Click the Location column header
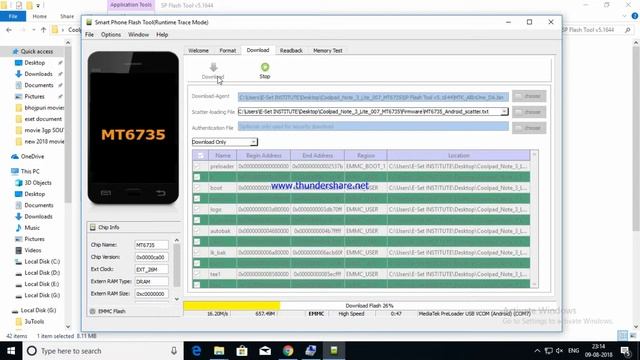This screenshot has height=360, width=640. pos(458,156)
